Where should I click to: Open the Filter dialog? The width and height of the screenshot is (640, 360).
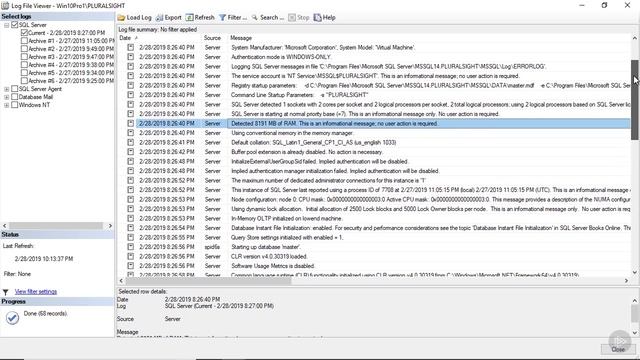pos(233,18)
